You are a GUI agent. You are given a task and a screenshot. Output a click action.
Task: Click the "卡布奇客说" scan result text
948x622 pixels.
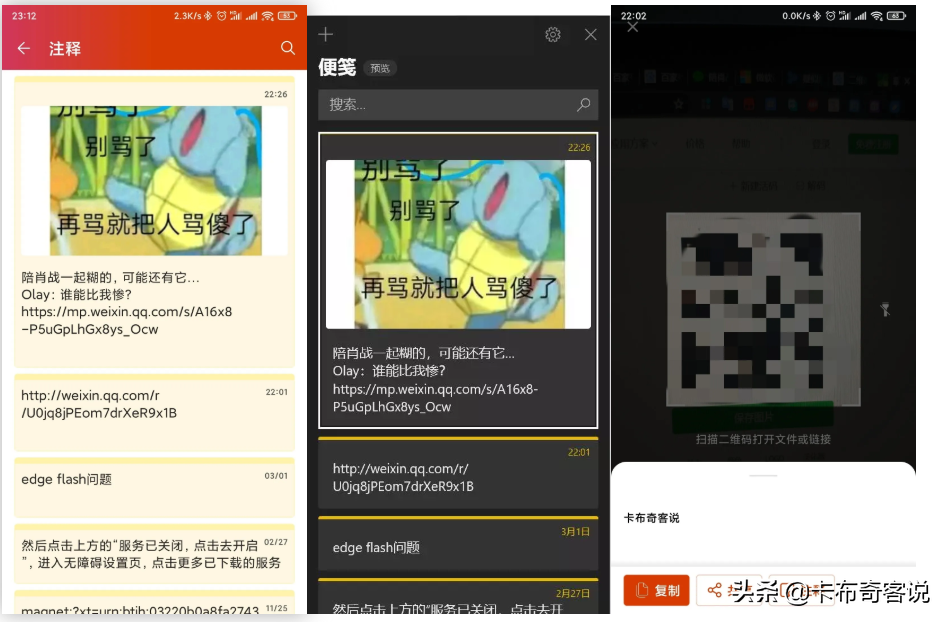point(652,518)
